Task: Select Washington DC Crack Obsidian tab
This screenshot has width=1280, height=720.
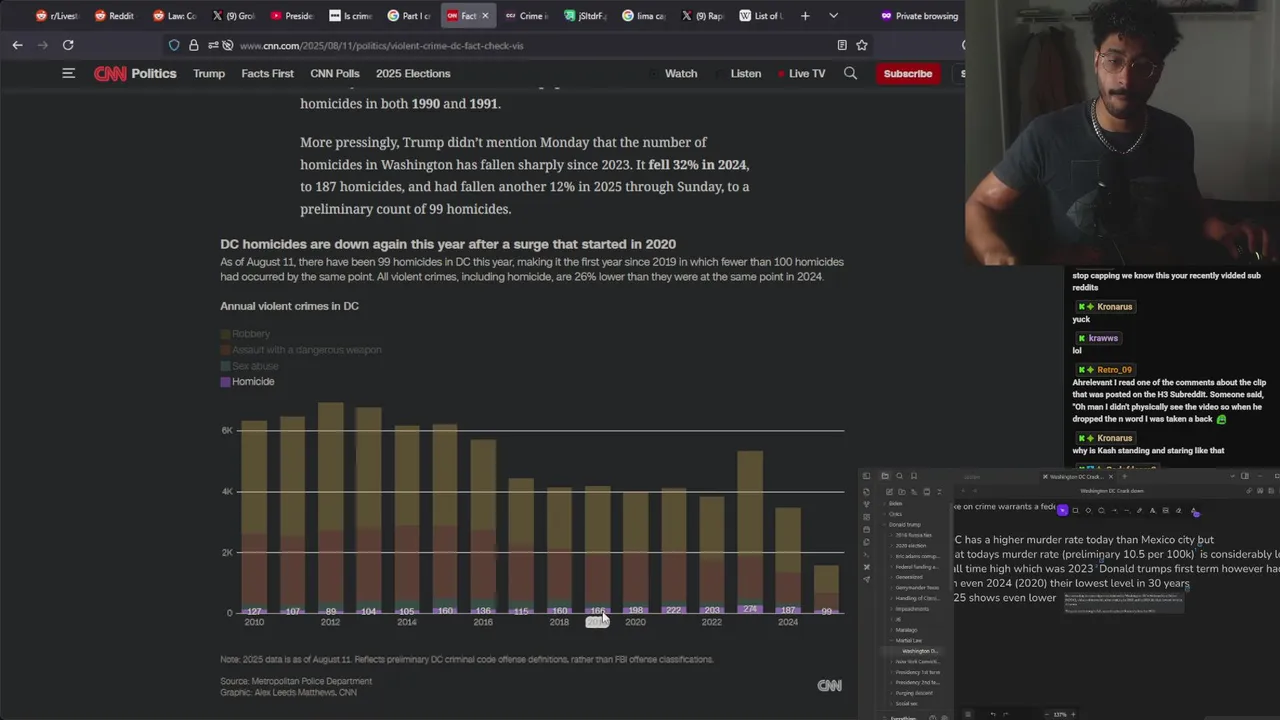Action: click(1077, 477)
